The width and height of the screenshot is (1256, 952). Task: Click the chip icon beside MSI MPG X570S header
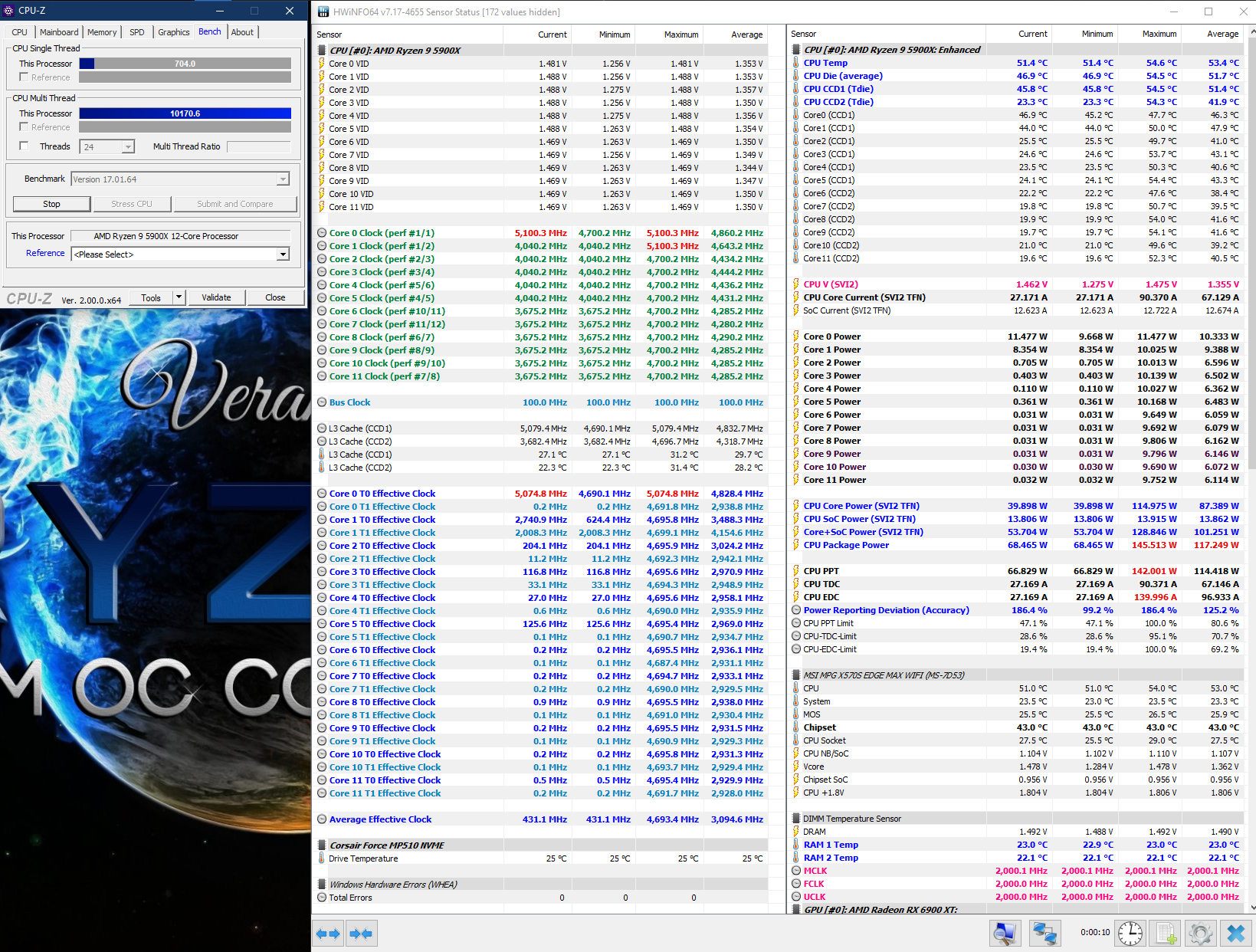796,675
